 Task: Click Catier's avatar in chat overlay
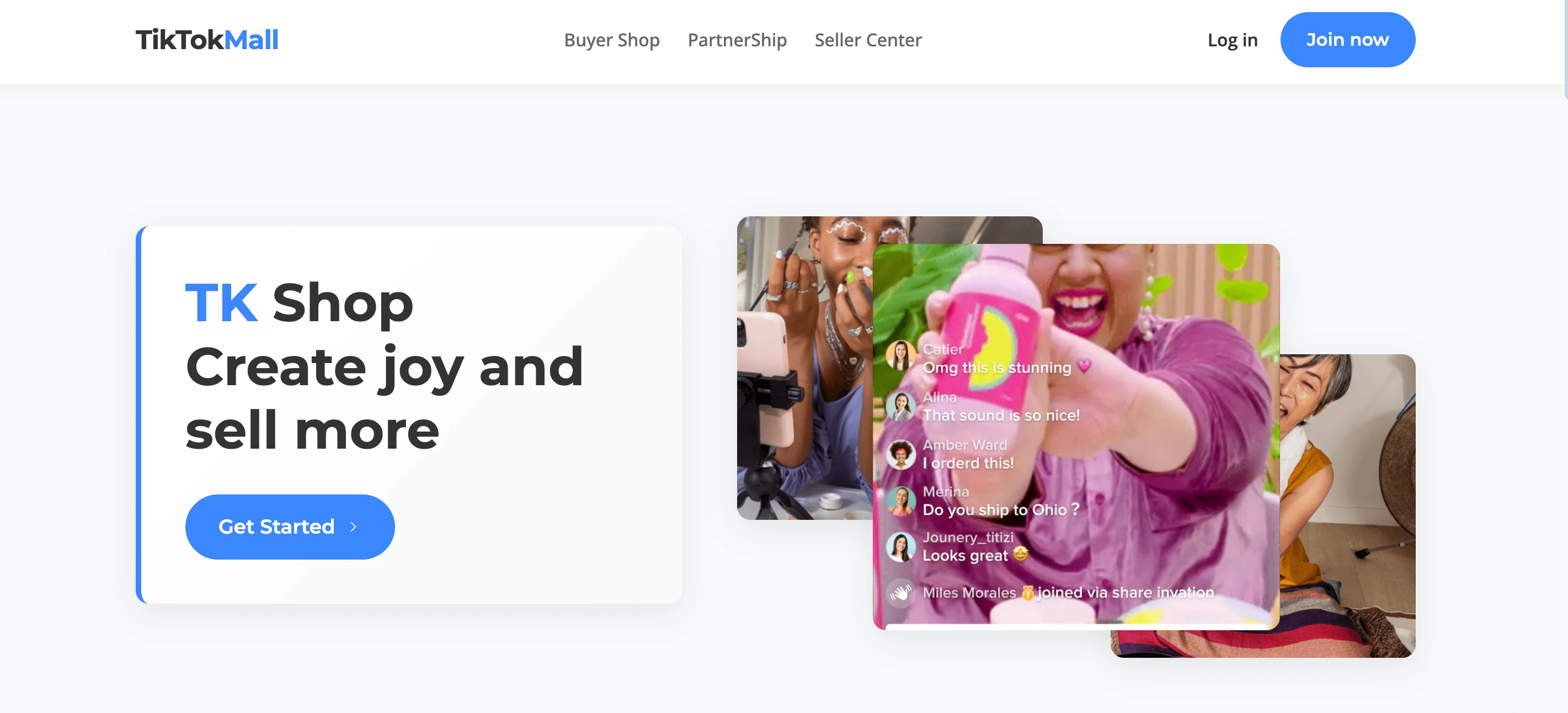point(900,355)
